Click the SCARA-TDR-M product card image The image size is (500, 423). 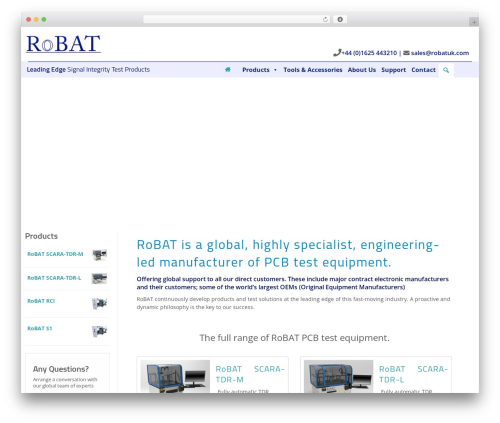175,376
